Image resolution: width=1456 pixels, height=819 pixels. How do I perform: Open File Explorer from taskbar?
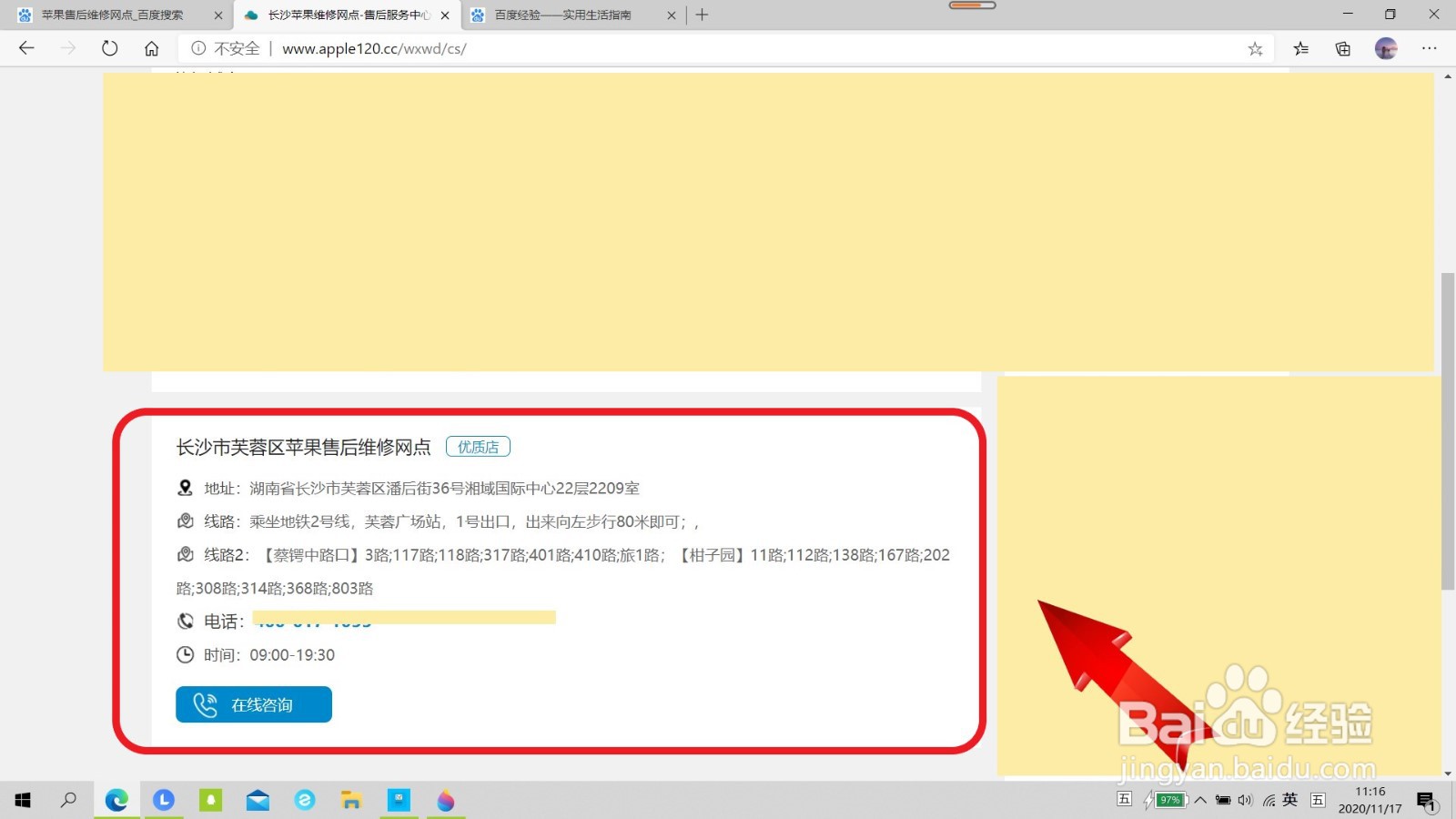pos(351,800)
